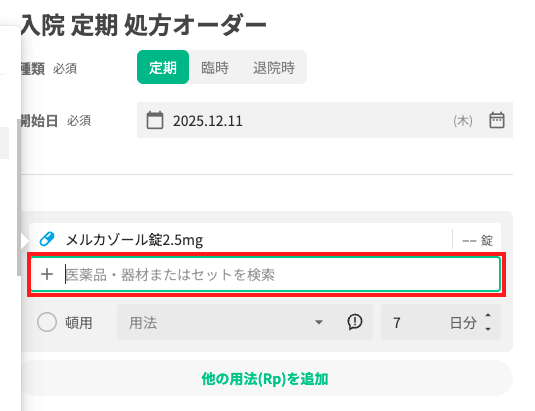Select the メルカゾール錠2.5mg drug row
The width and height of the screenshot is (535, 411).
click(x=265, y=239)
